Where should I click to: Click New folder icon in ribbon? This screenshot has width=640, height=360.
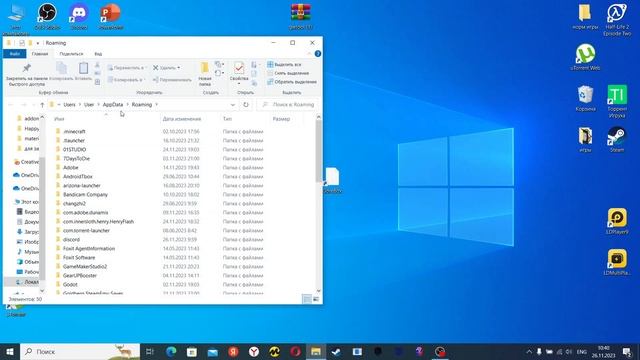pyautogui.click(x=204, y=74)
